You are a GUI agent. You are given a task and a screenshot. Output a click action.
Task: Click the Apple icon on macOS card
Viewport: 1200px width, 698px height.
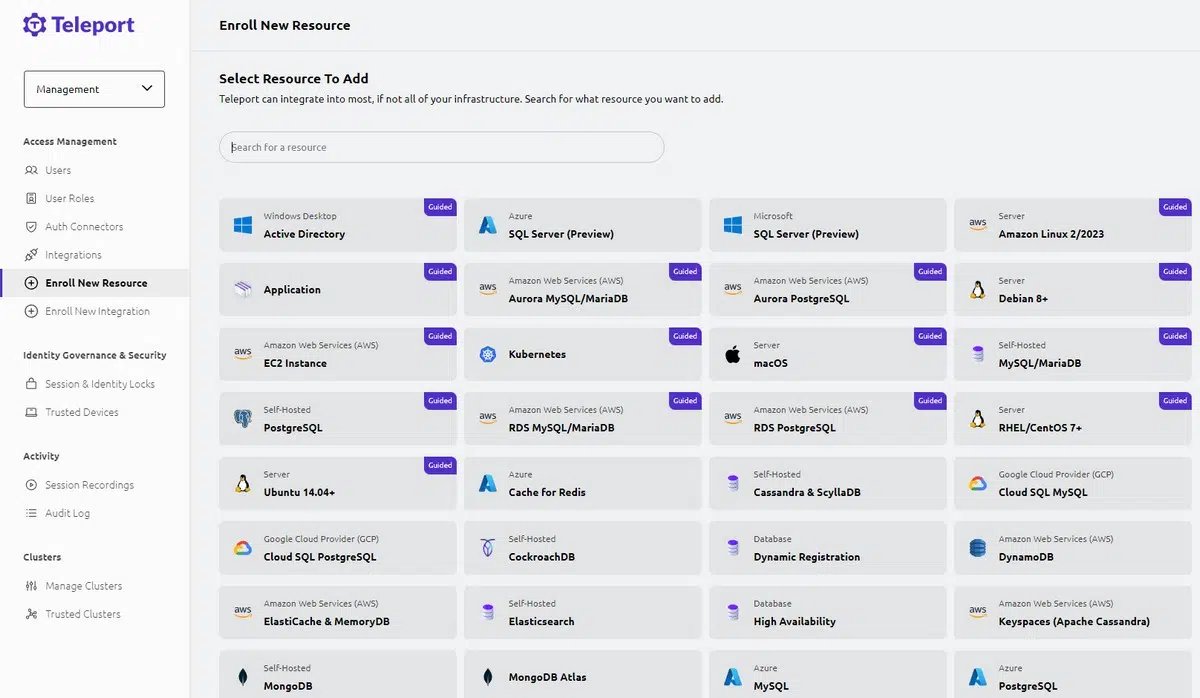732,354
